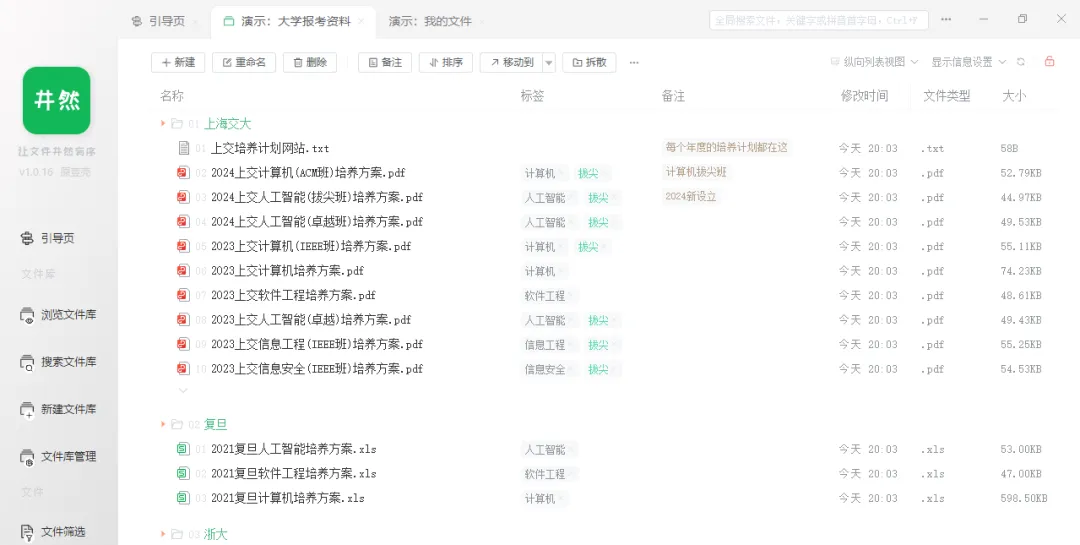Close the 引导页 tab
The image size is (1080, 545).
196,22
